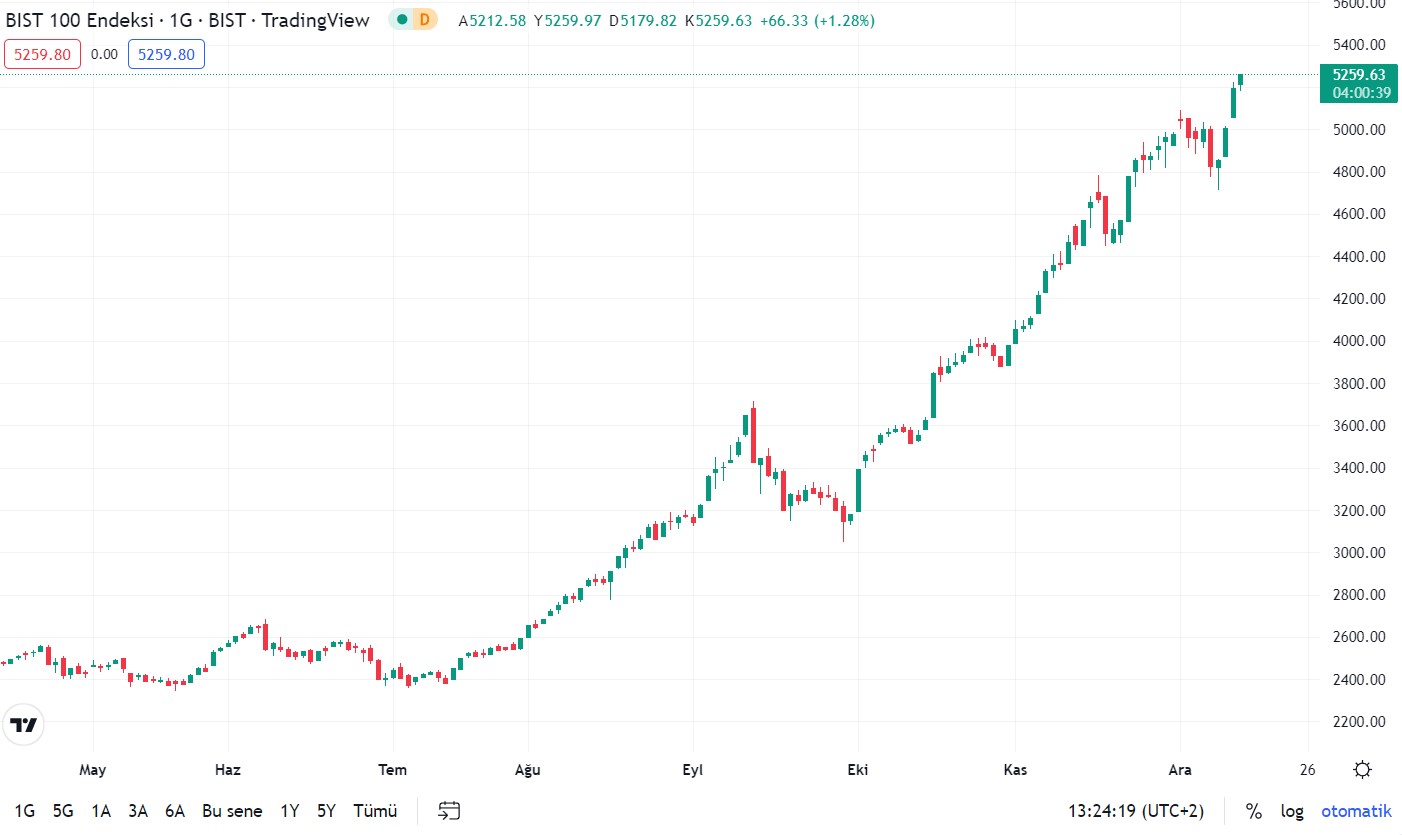Click the May label on time axis
1402x835 pixels.
click(93, 770)
